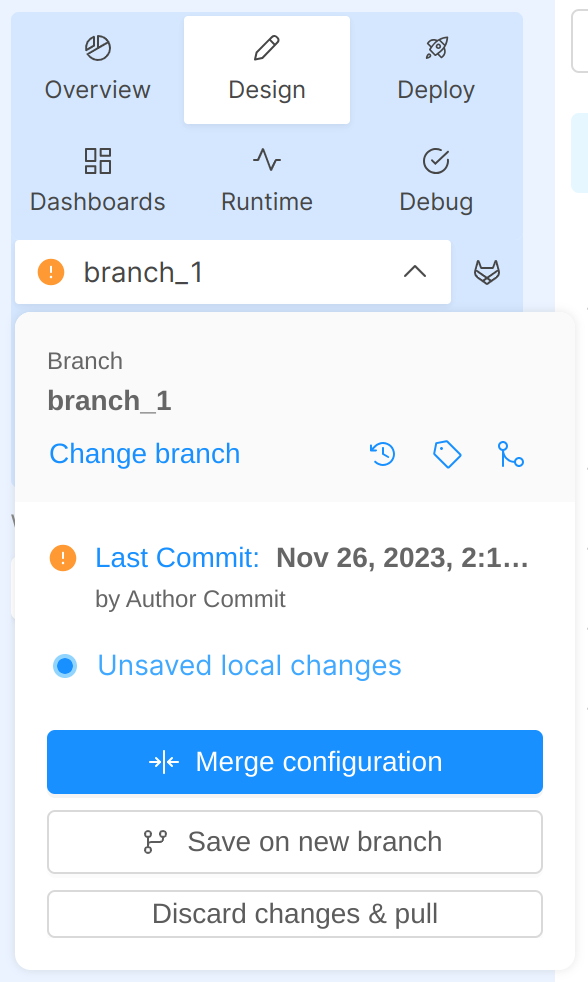This screenshot has width=588, height=982.
Task: Collapse the branch panel using the chevron
Action: (x=415, y=271)
